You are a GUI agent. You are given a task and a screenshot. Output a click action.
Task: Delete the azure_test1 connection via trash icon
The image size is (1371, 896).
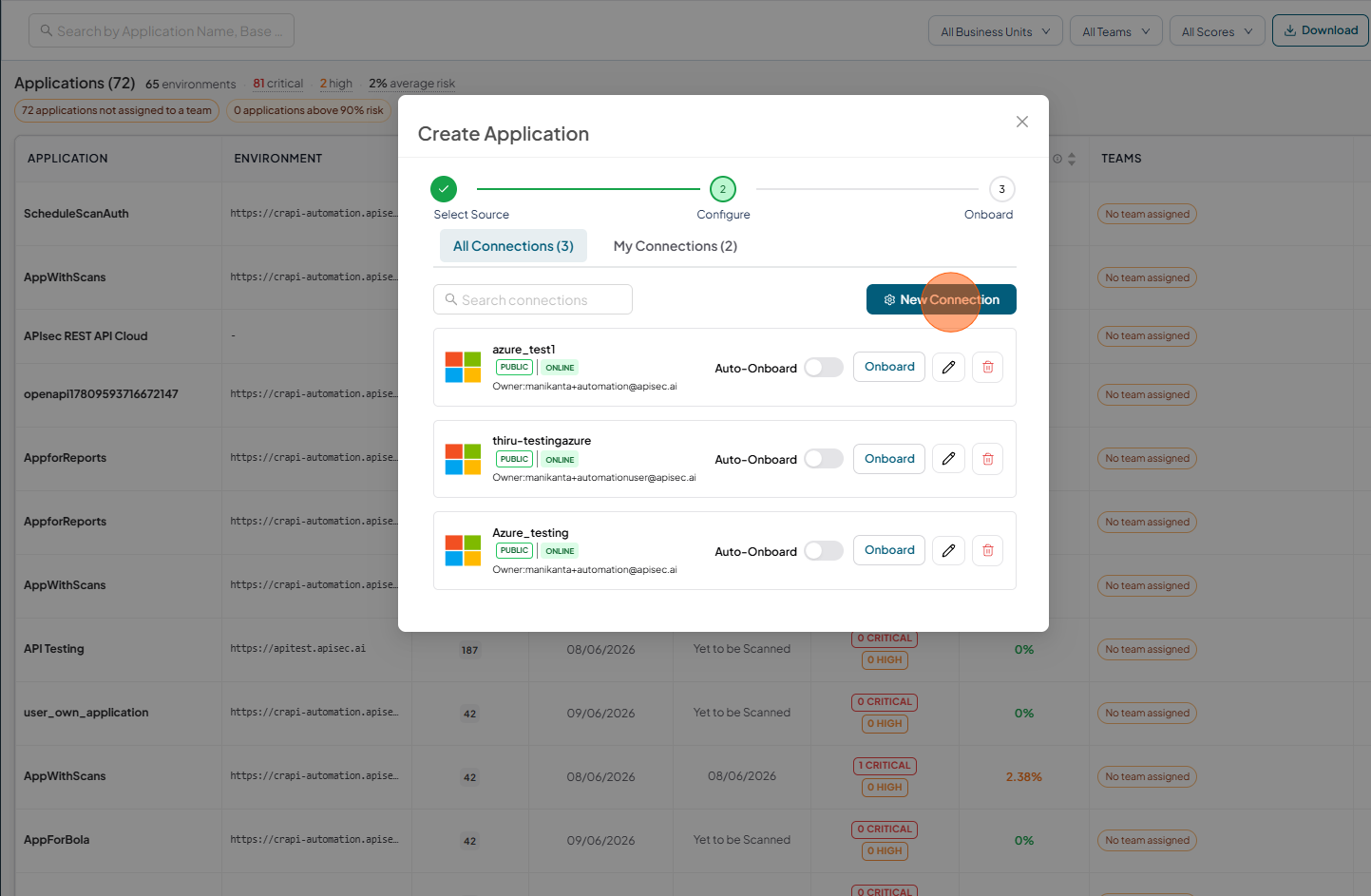(x=987, y=367)
